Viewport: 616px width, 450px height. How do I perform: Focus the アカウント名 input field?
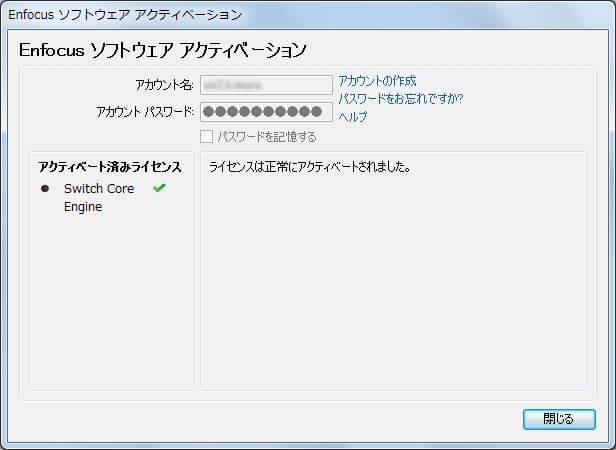click(x=266, y=84)
